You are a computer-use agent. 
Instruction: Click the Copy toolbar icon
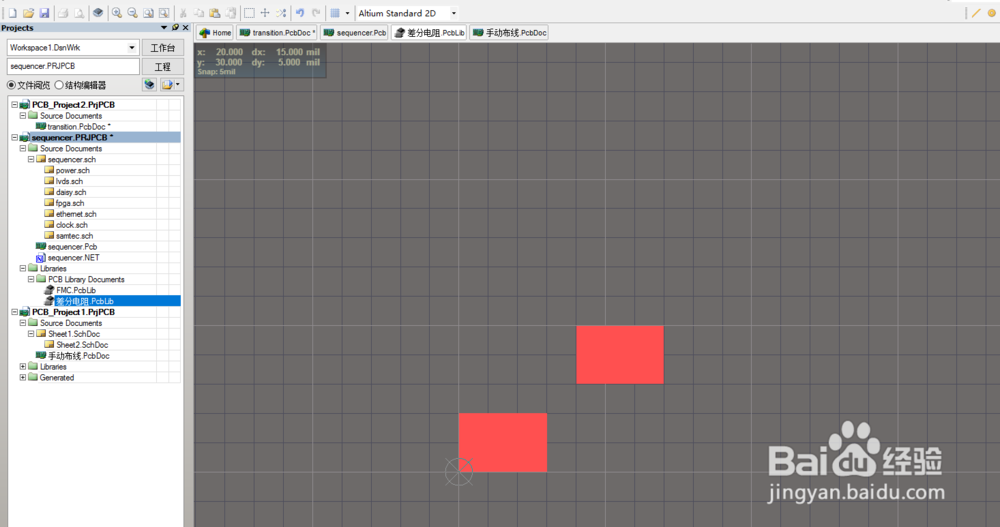[x=199, y=13]
